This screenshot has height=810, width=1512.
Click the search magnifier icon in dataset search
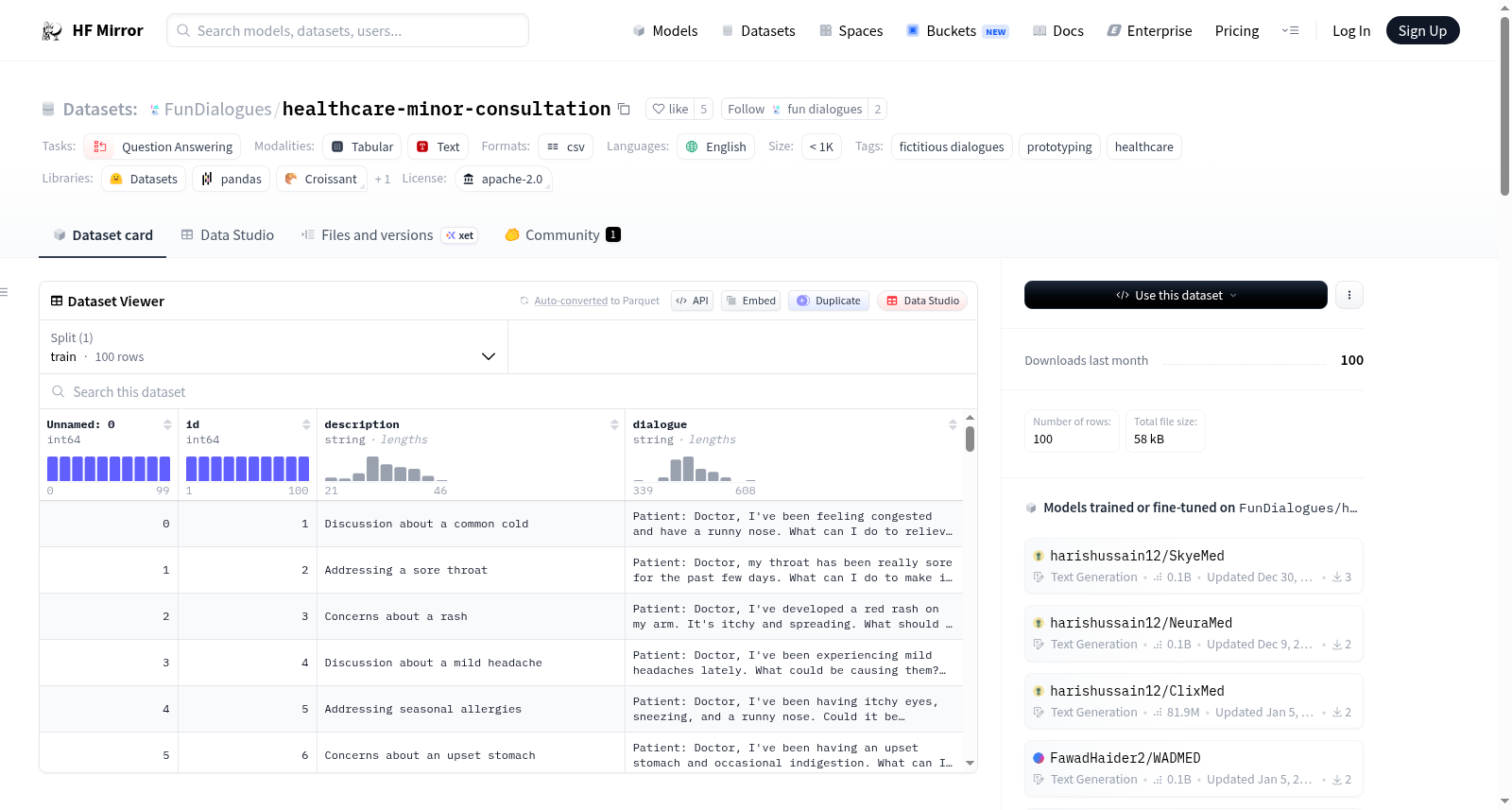pos(59,391)
